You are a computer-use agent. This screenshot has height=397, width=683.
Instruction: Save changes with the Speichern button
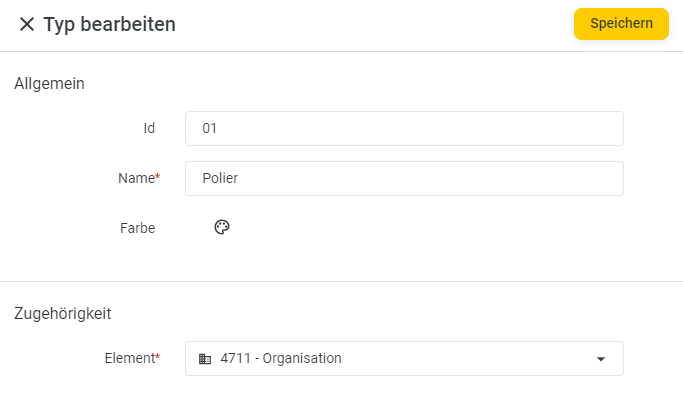pos(621,24)
